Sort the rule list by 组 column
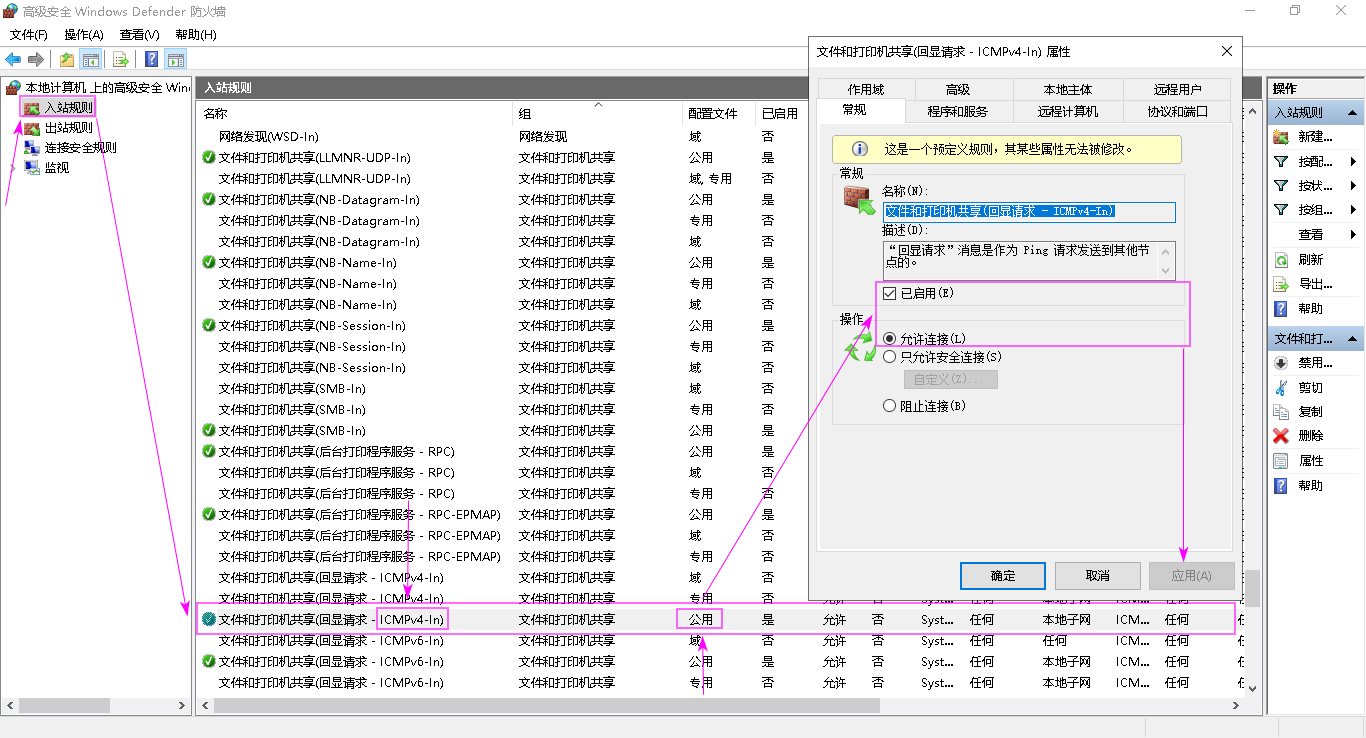1366x738 pixels. (597, 113)
